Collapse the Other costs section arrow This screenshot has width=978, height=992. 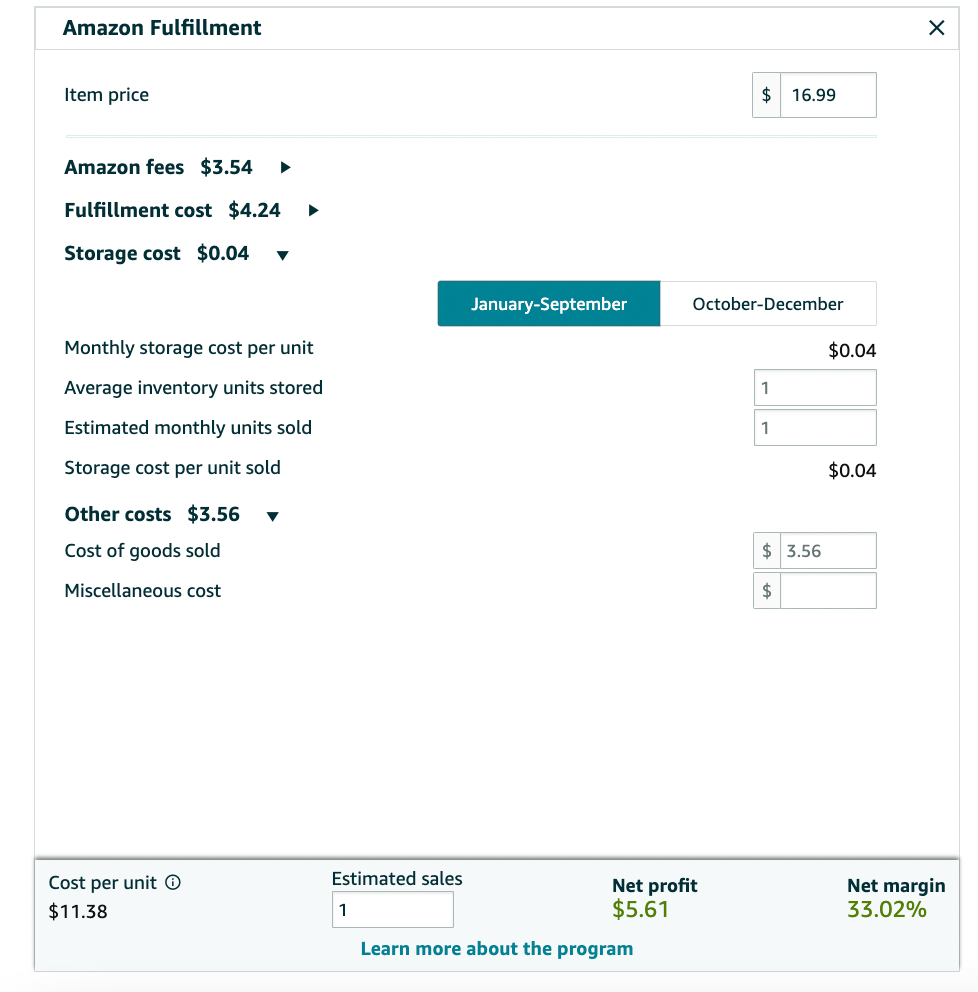pos(273,516)
